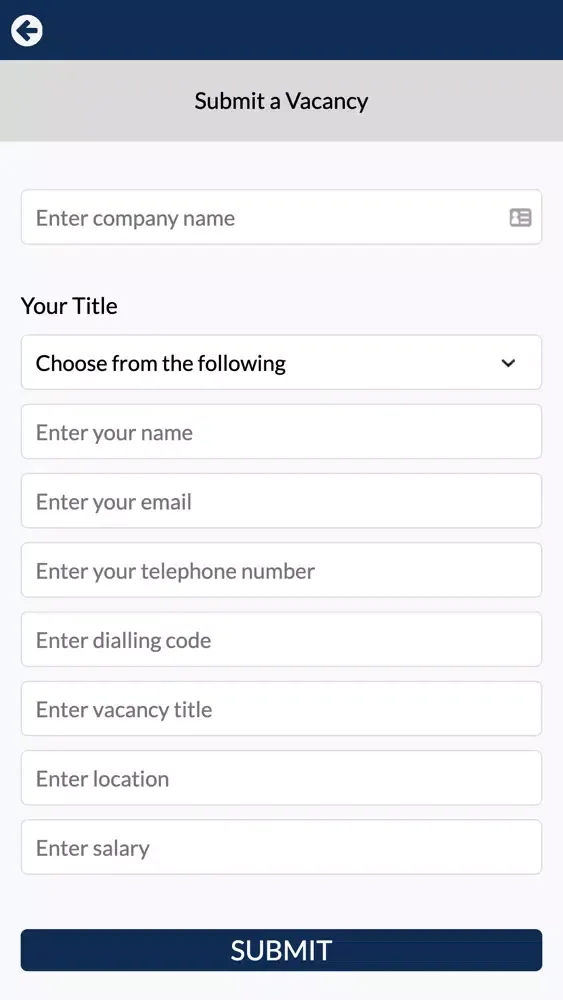Click the vacancy title input
The width and height of the screenshot is (563, 1000).
(x=281, y=709)
